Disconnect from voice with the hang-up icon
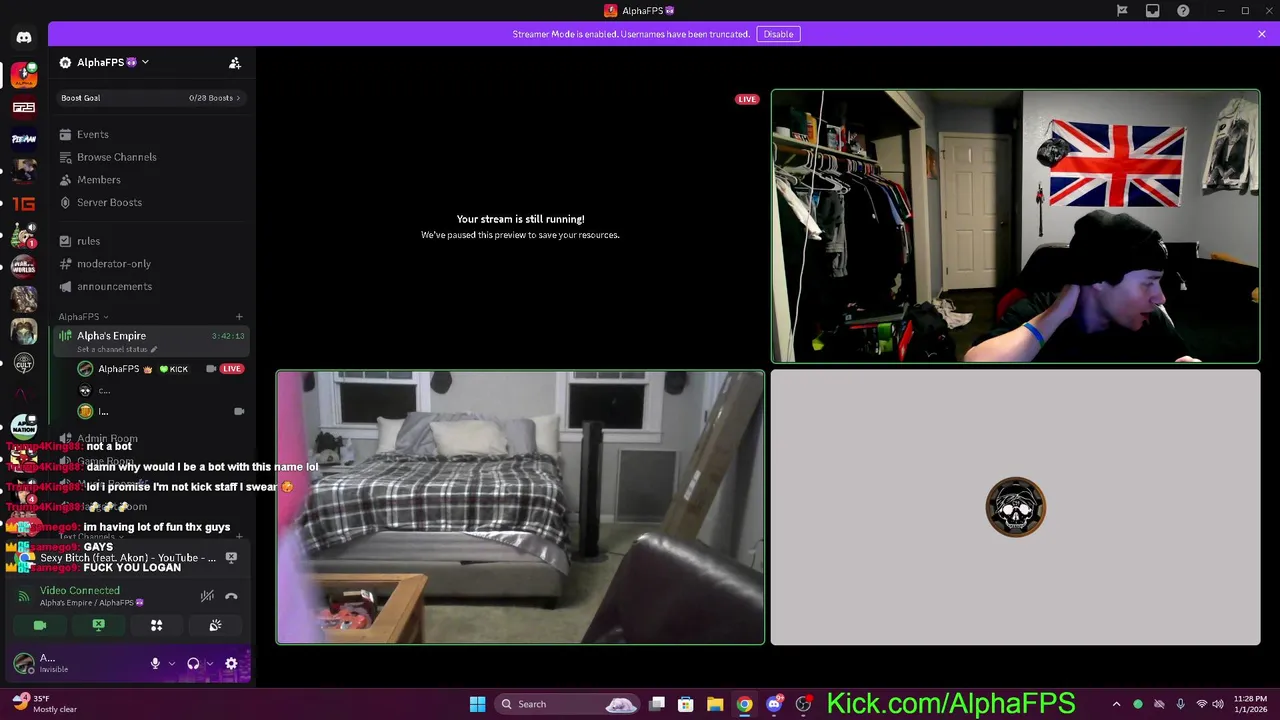The height and width of the screenshot is (720, 1280). pyautogui.click(x=231, y=596)
